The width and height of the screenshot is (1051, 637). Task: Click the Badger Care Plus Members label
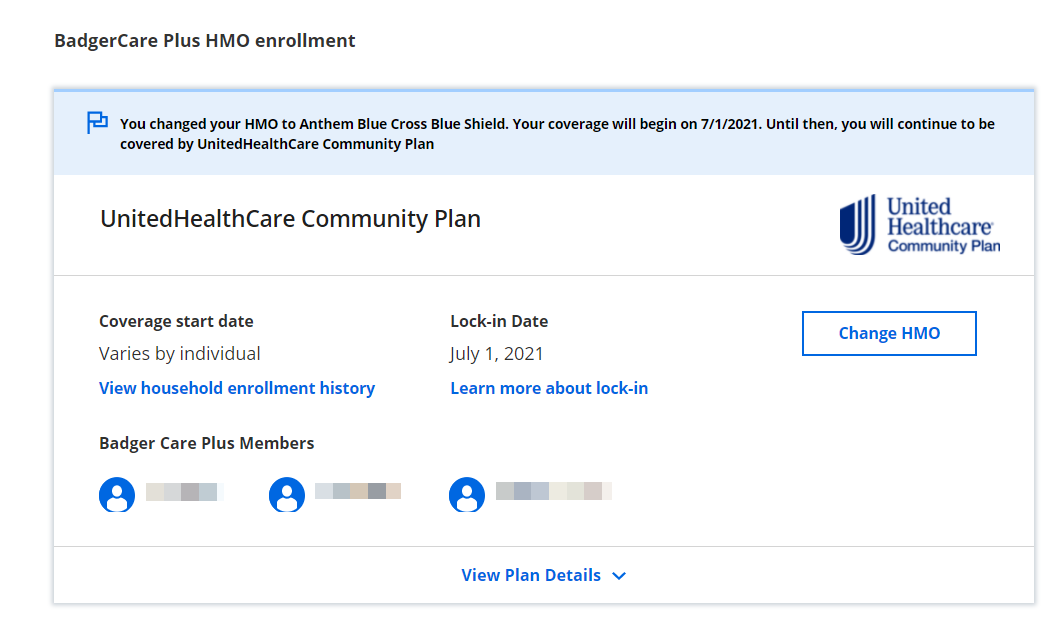[x=206, y=443]
